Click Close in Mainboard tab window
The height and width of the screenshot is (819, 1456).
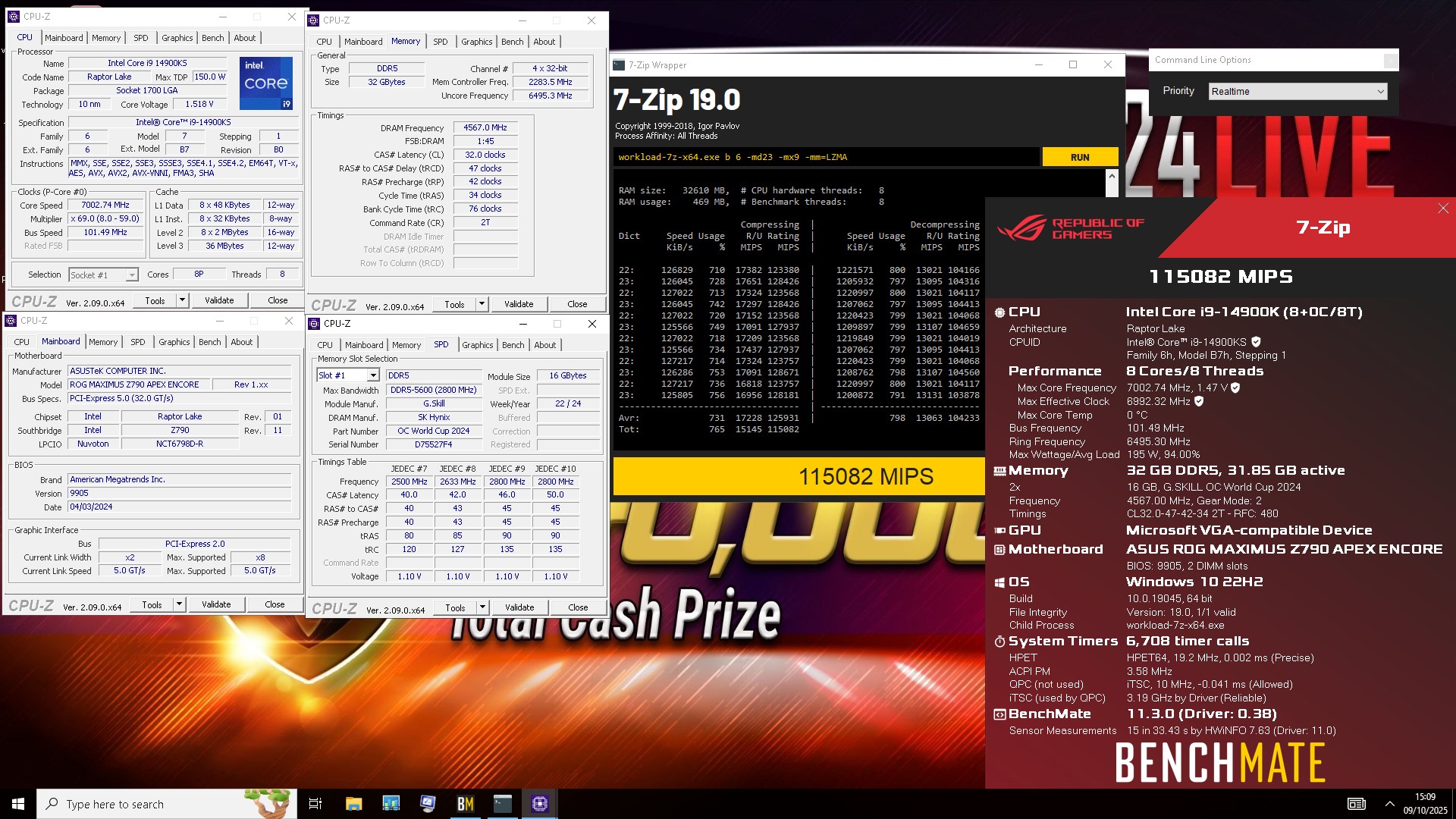(x=275, y=604)
